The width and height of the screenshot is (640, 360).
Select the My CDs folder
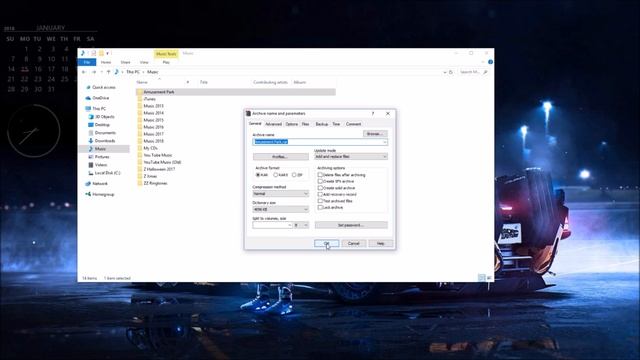[150, 148]
